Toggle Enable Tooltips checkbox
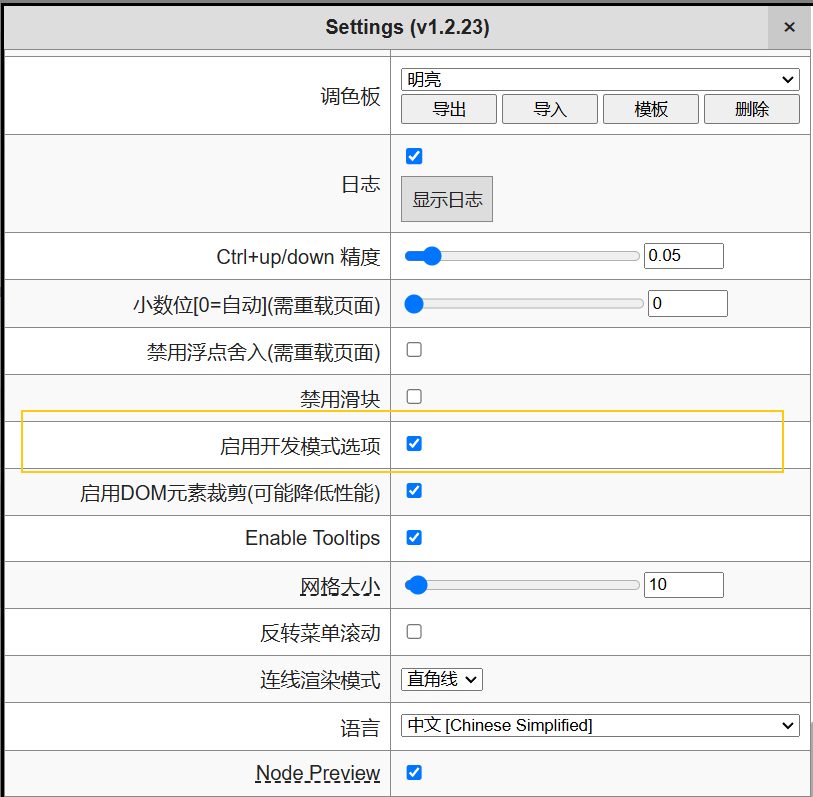 pos(414,538)
